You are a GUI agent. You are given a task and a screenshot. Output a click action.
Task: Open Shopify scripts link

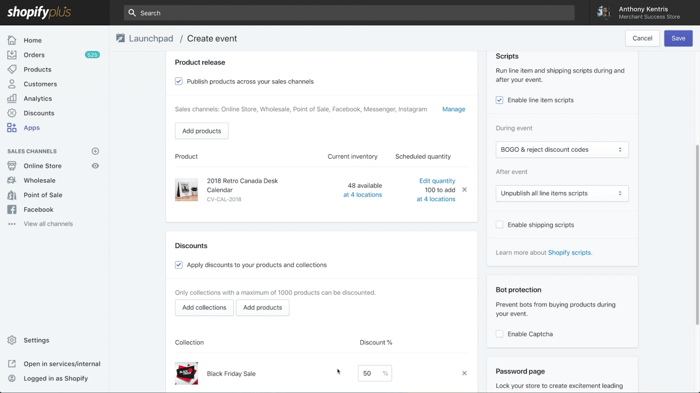pyautogui.click(x=570, y=252)
